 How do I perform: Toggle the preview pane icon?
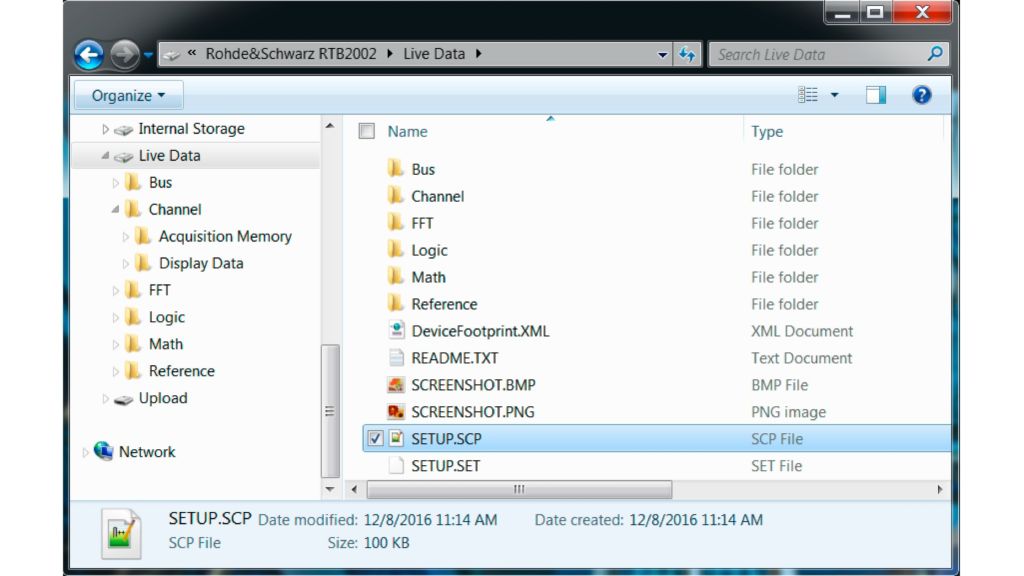[876, 95]
